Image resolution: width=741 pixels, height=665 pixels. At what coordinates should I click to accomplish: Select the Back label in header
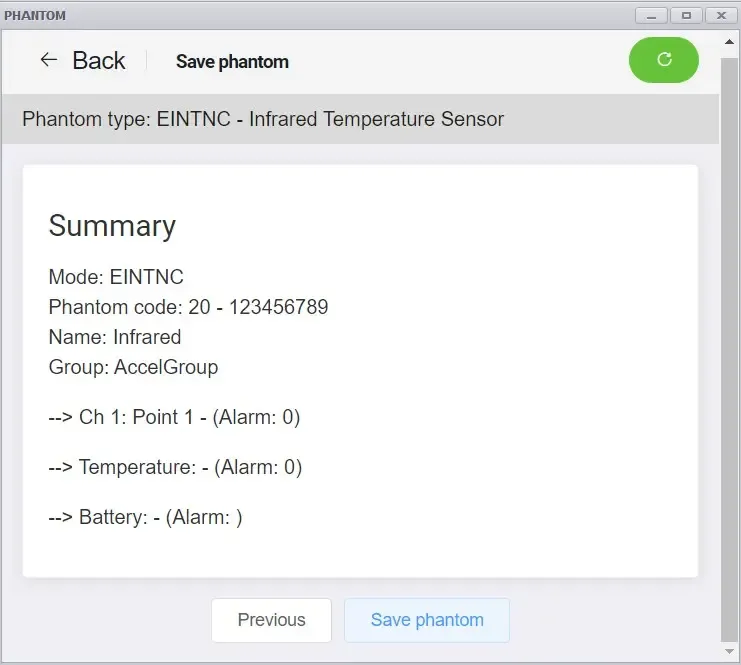click(99, 60)
